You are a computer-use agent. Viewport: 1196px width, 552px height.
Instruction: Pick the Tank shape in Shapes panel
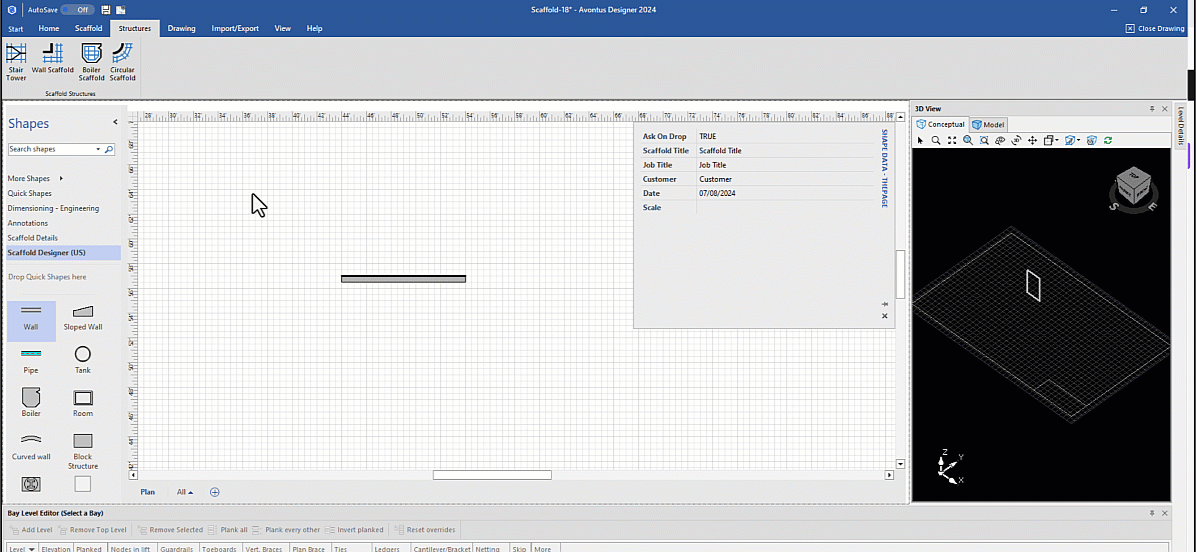pos(83,359)
